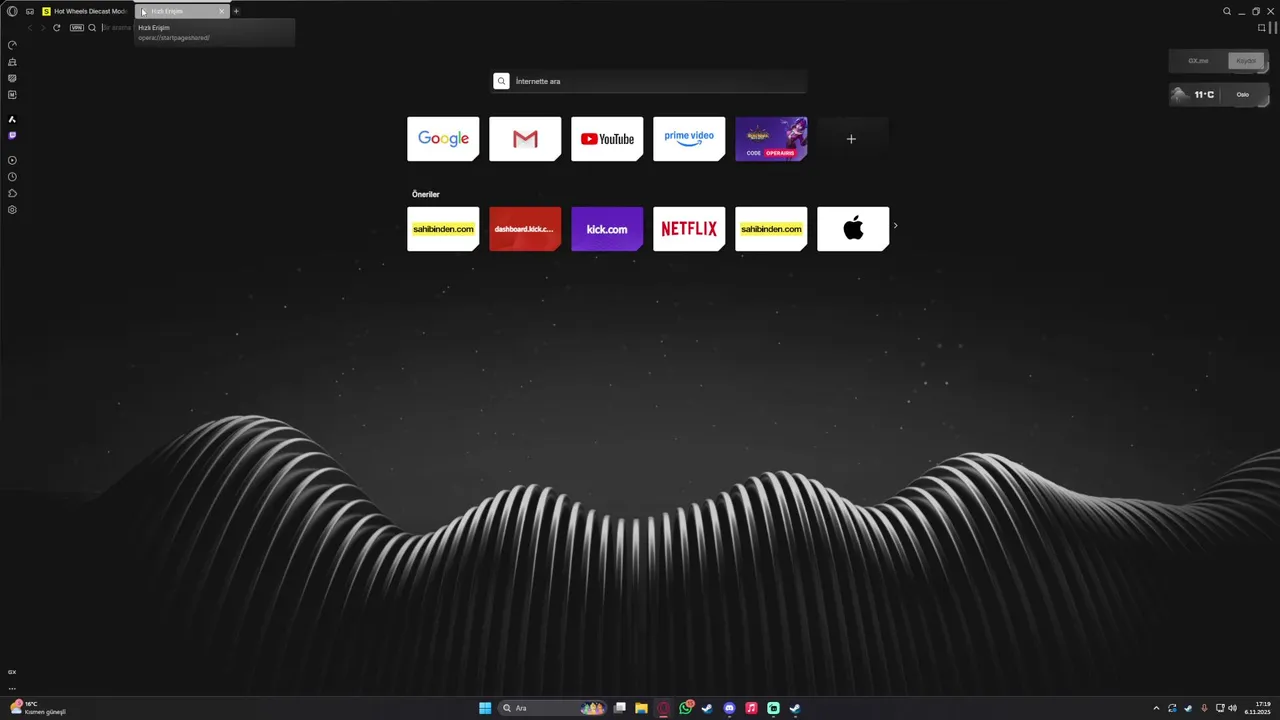
Task: Open the volume speaker tray icon
Action: (x=1232, y=708)
